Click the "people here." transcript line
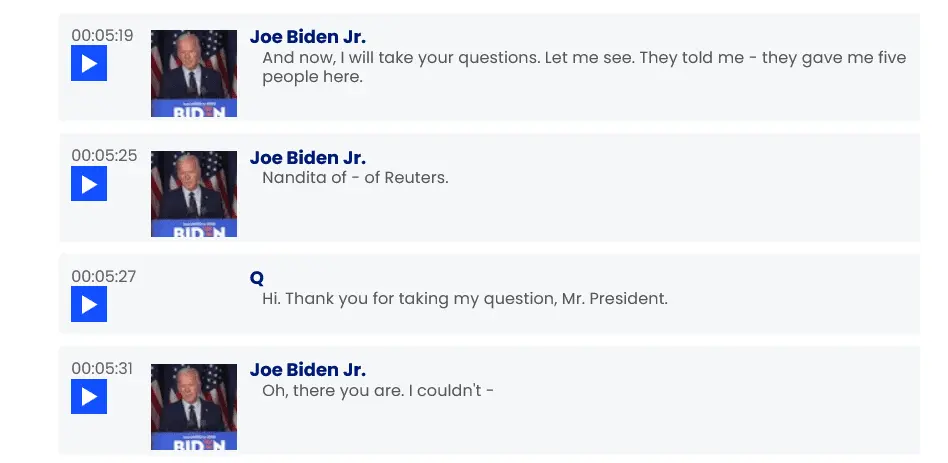Screen dimensions: 948x463 pos(312,77)
